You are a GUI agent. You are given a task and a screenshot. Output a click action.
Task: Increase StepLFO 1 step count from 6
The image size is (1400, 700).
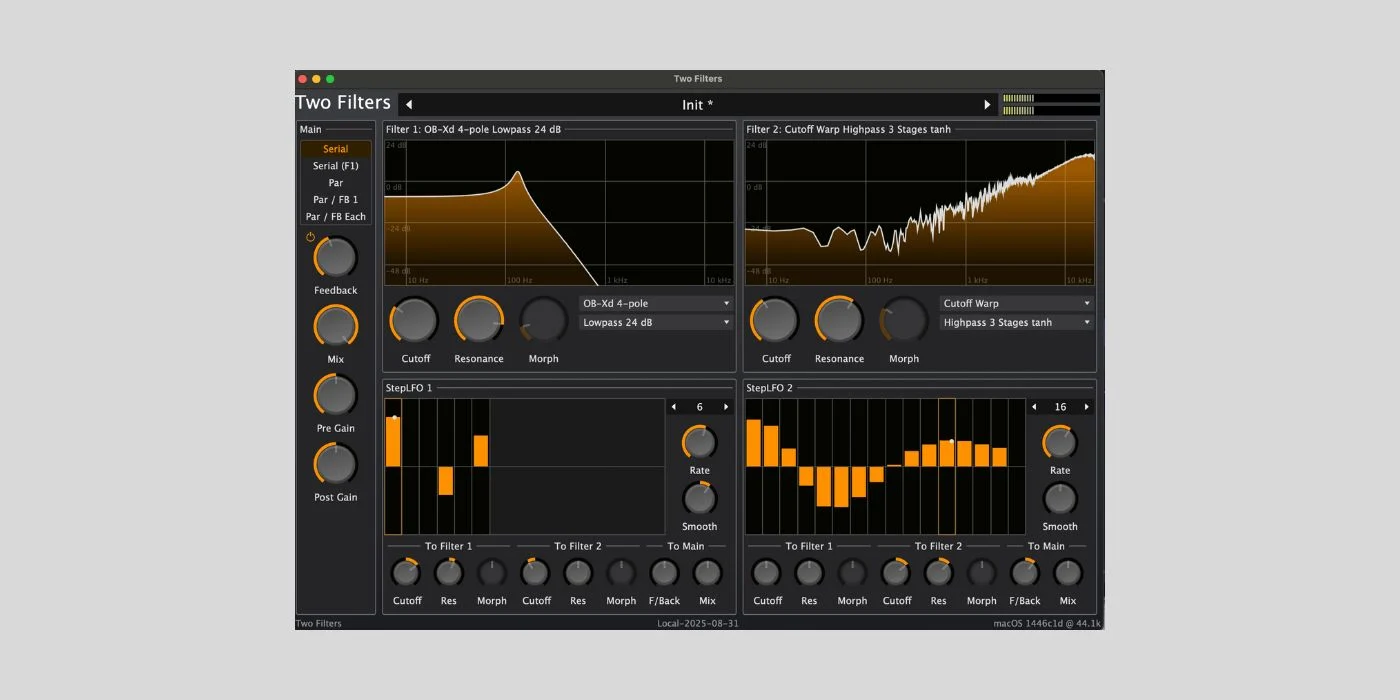tap(726, 407)
